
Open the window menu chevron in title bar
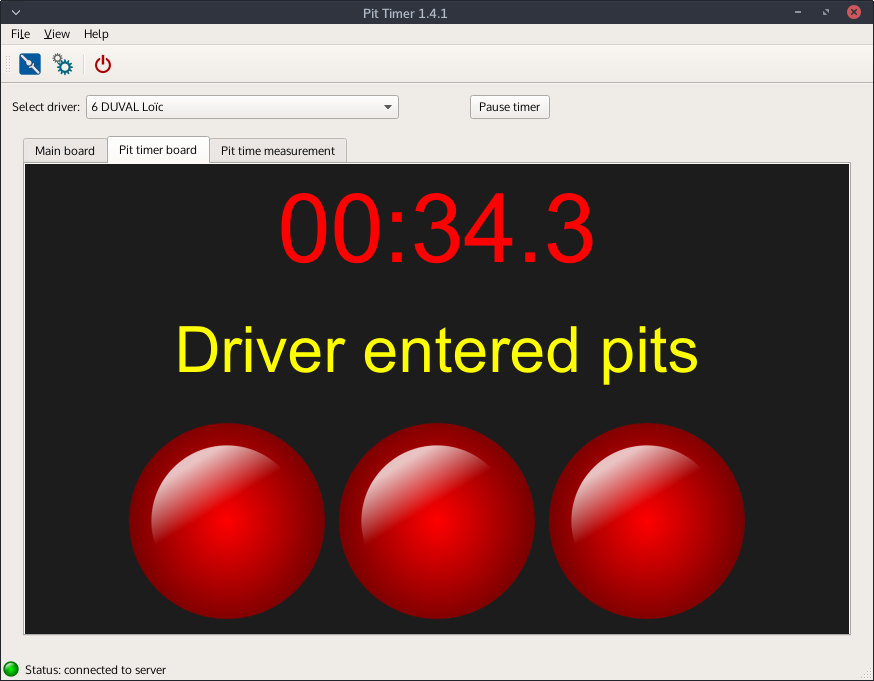click(15, 13)
